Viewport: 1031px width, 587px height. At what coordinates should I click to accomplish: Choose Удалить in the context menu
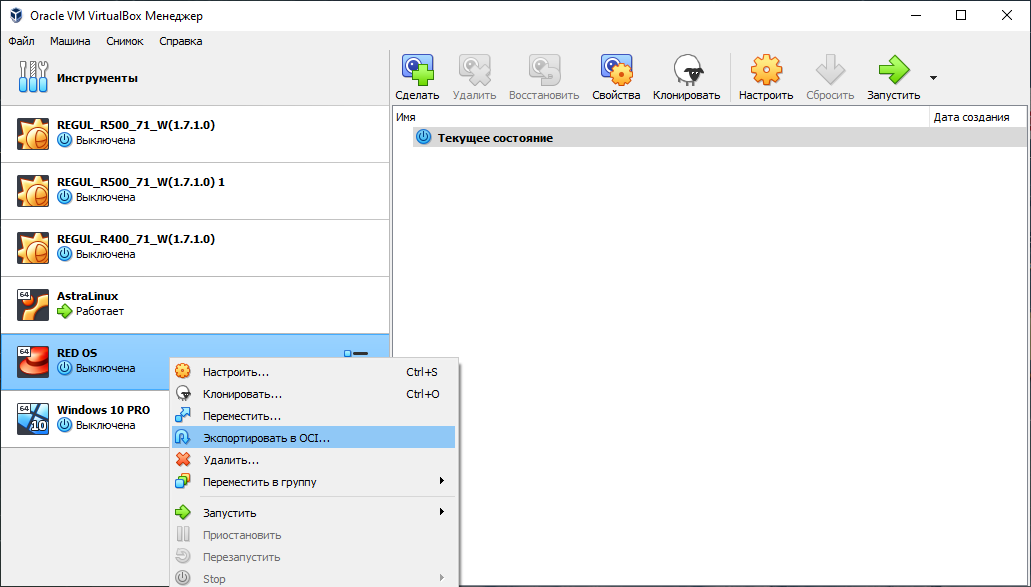(230, 460)
